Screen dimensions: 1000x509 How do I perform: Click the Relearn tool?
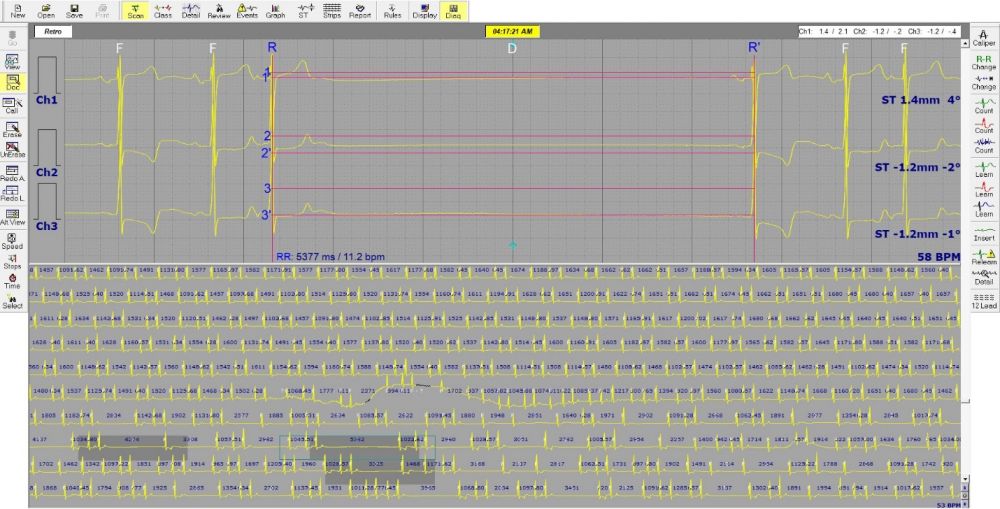[983, 255]
